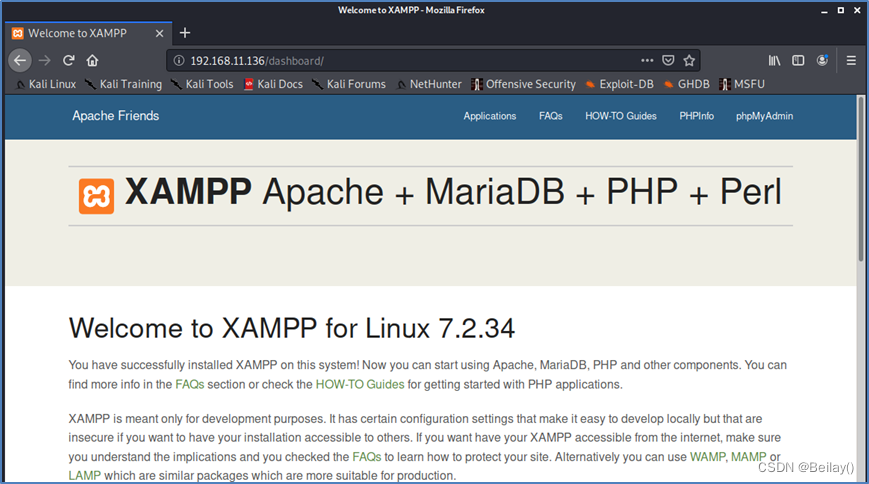This screenshot has height=484, width=869.
Task: Save page to Pocket
Action: (x=668, y=60)
